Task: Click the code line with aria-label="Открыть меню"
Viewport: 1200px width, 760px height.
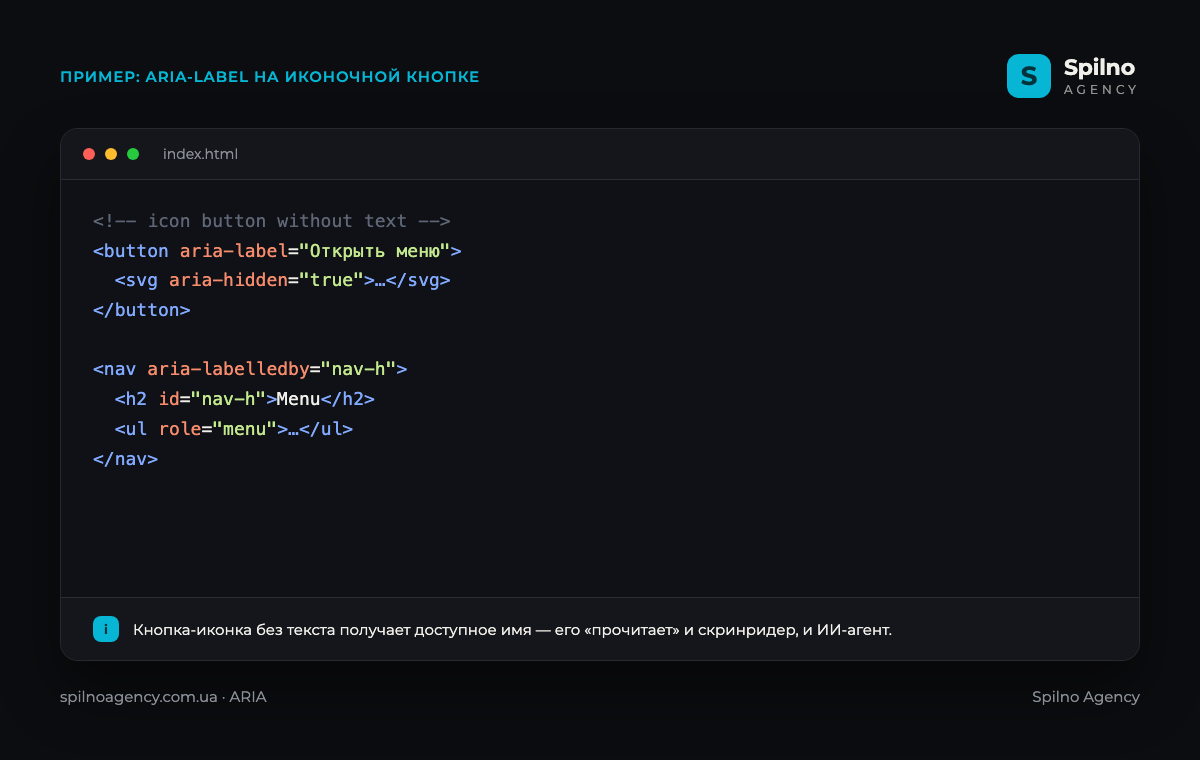Action: point(277,251)
